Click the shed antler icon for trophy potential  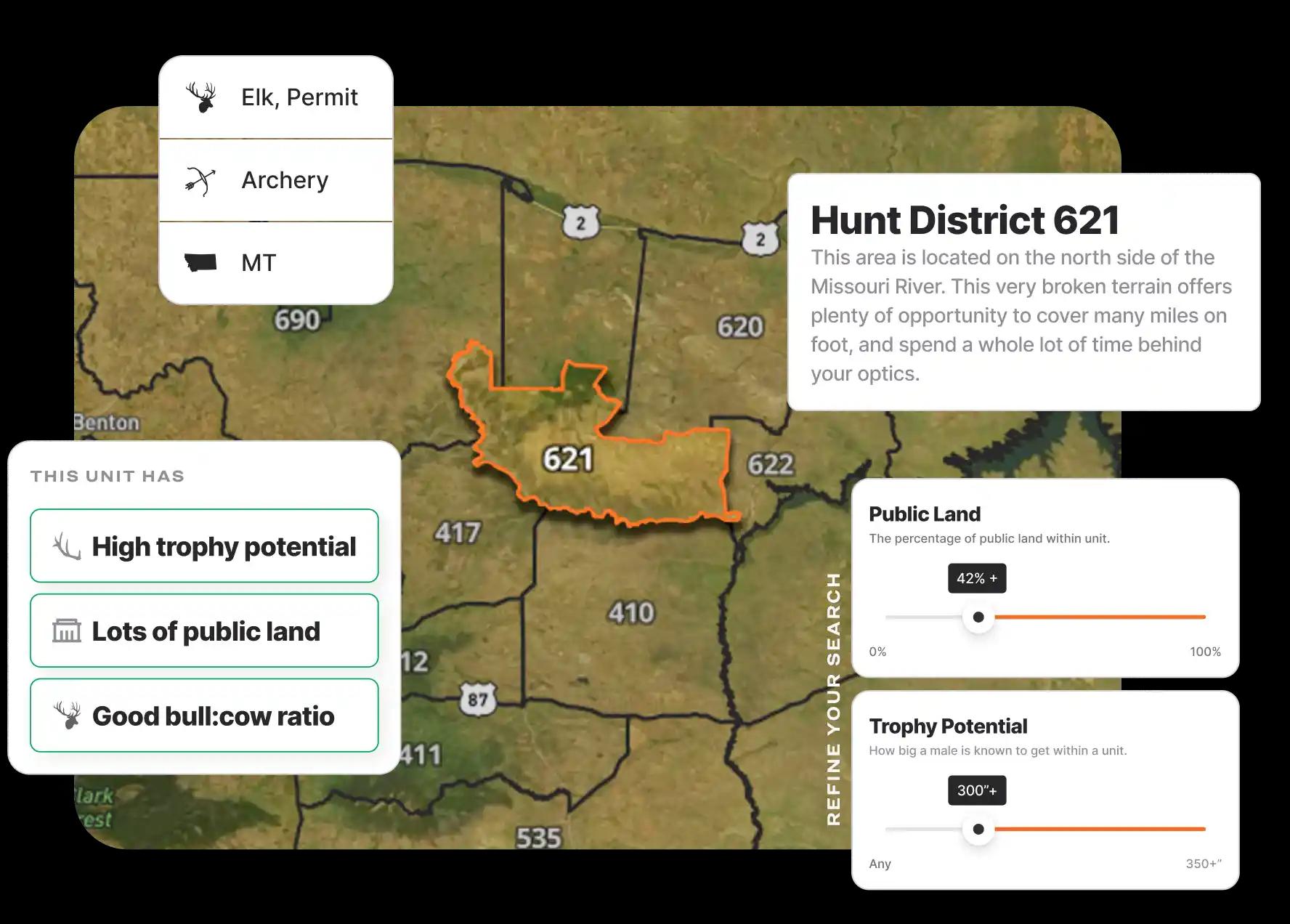pos(64,546)
